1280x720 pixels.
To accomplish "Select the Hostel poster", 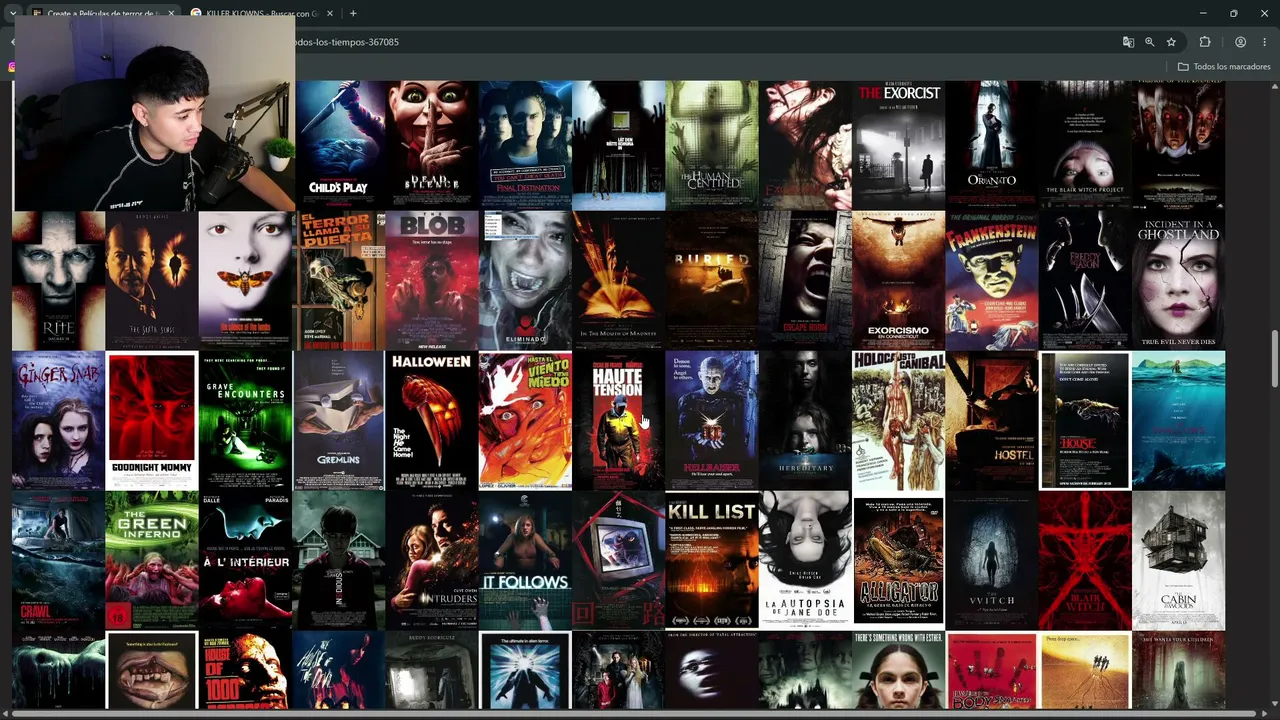I will coord(992,421).
